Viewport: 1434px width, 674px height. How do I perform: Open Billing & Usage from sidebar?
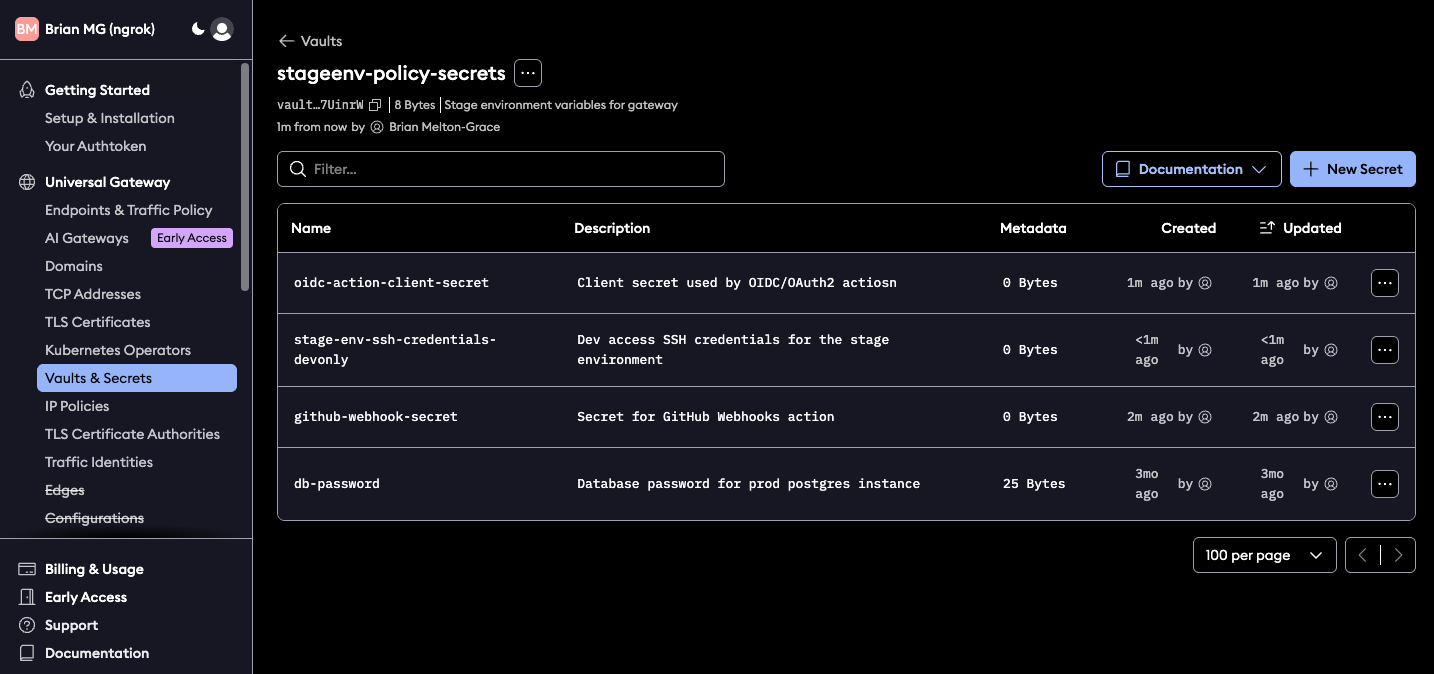pos(92,568)
